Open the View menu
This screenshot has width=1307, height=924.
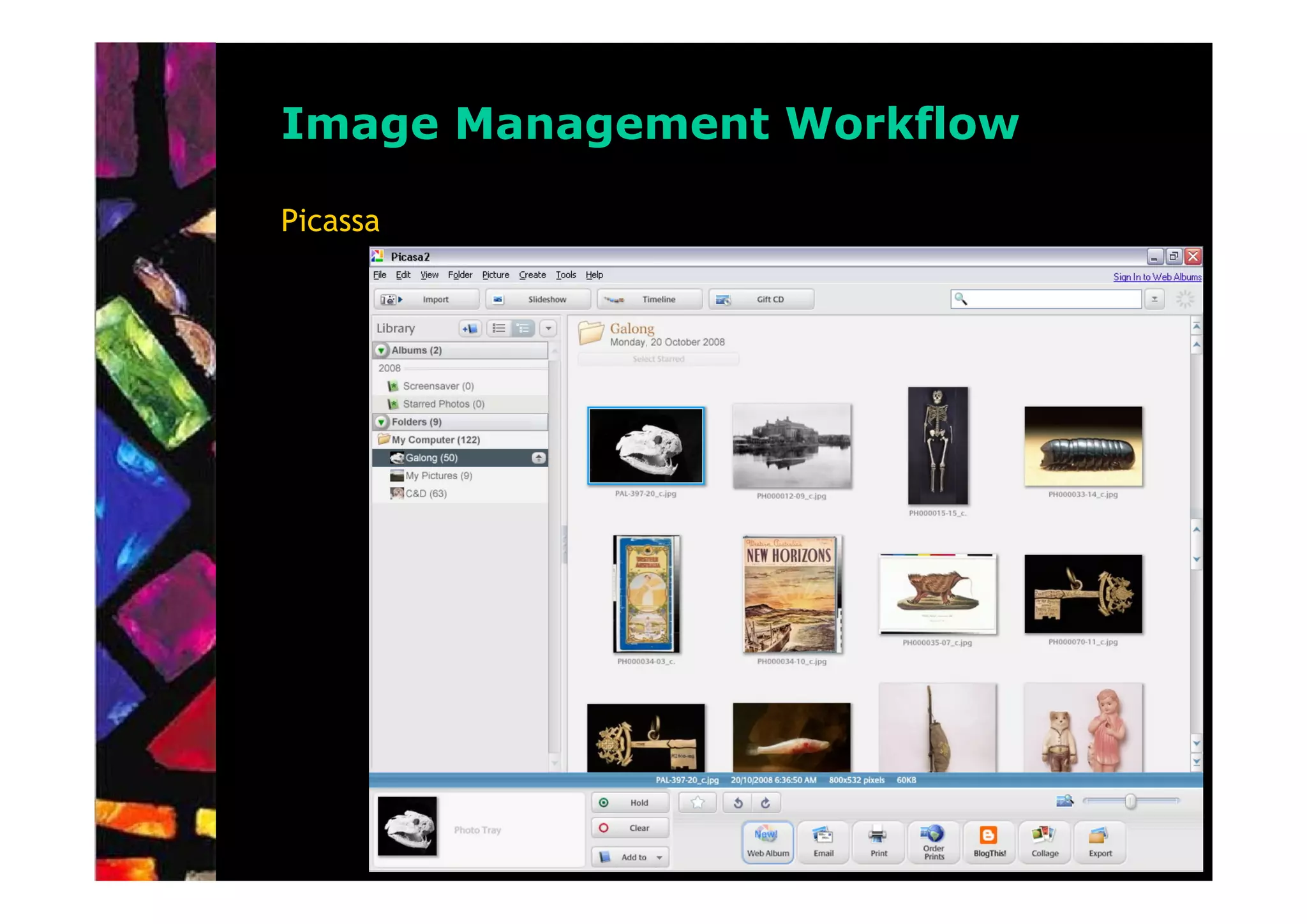click(429, 275)
